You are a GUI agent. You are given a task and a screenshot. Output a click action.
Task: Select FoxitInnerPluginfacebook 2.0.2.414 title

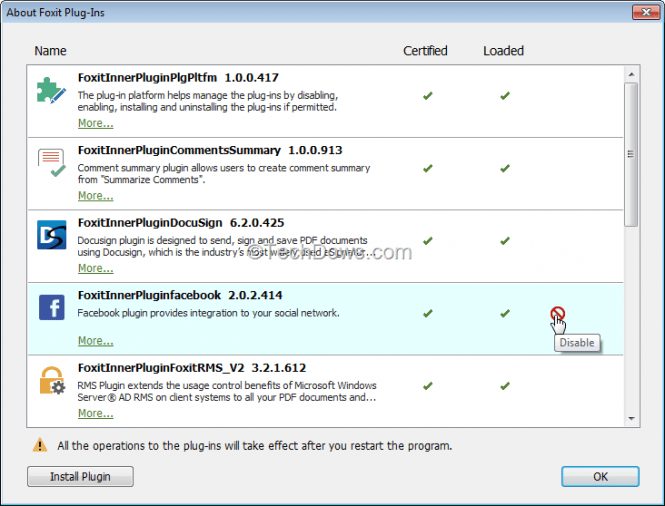point(180,296)
